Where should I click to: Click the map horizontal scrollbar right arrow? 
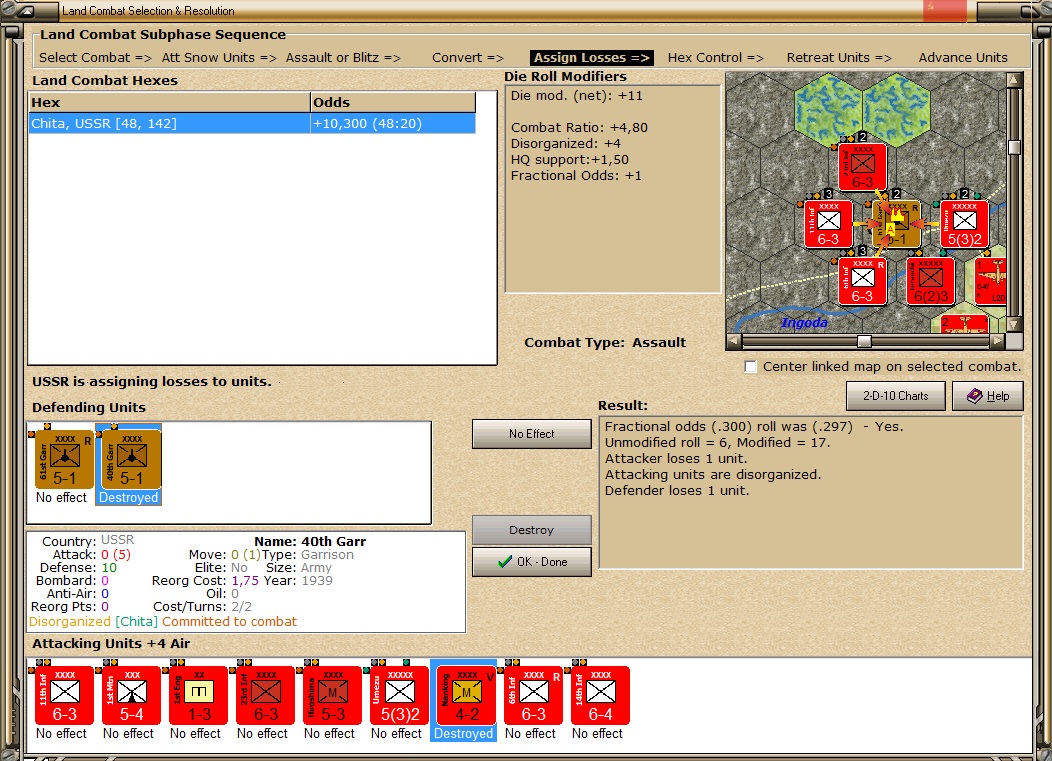coord(998,341)
